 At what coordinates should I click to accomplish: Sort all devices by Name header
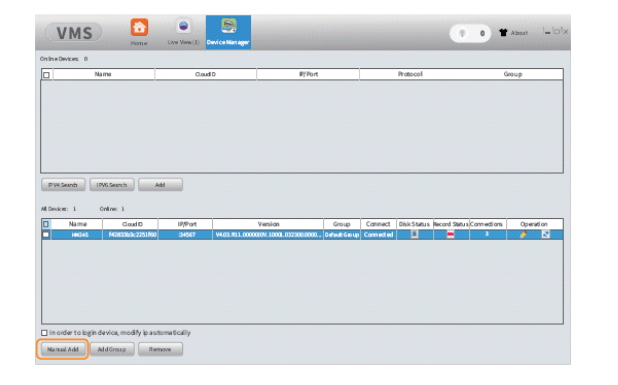click(x=77, y=224)
